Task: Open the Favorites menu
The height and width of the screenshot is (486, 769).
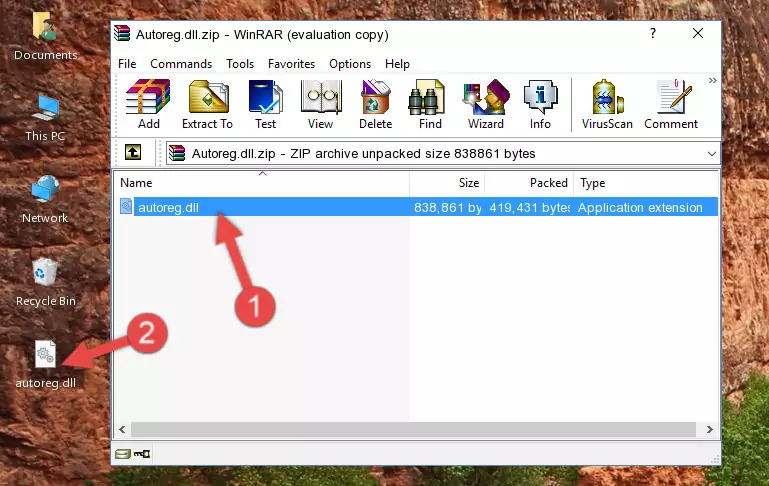Action: click(291, 64)
